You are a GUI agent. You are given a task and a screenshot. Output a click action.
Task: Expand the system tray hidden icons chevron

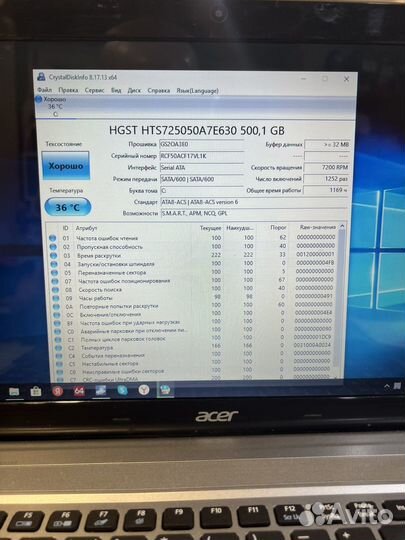387,387
